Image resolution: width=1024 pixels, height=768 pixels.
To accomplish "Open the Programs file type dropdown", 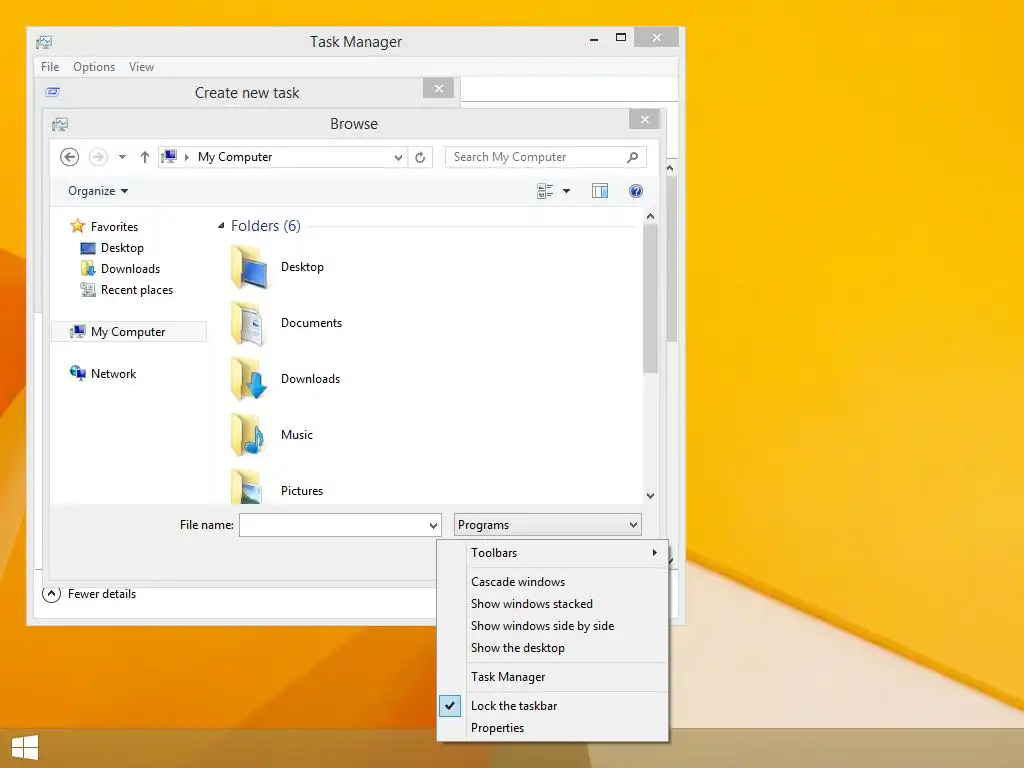I will point(548,525).
